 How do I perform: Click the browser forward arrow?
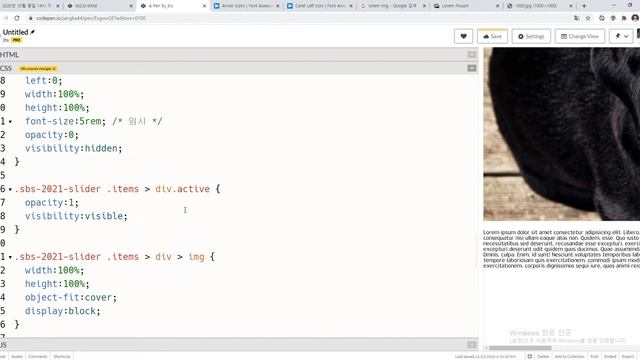tap(5, 18)
